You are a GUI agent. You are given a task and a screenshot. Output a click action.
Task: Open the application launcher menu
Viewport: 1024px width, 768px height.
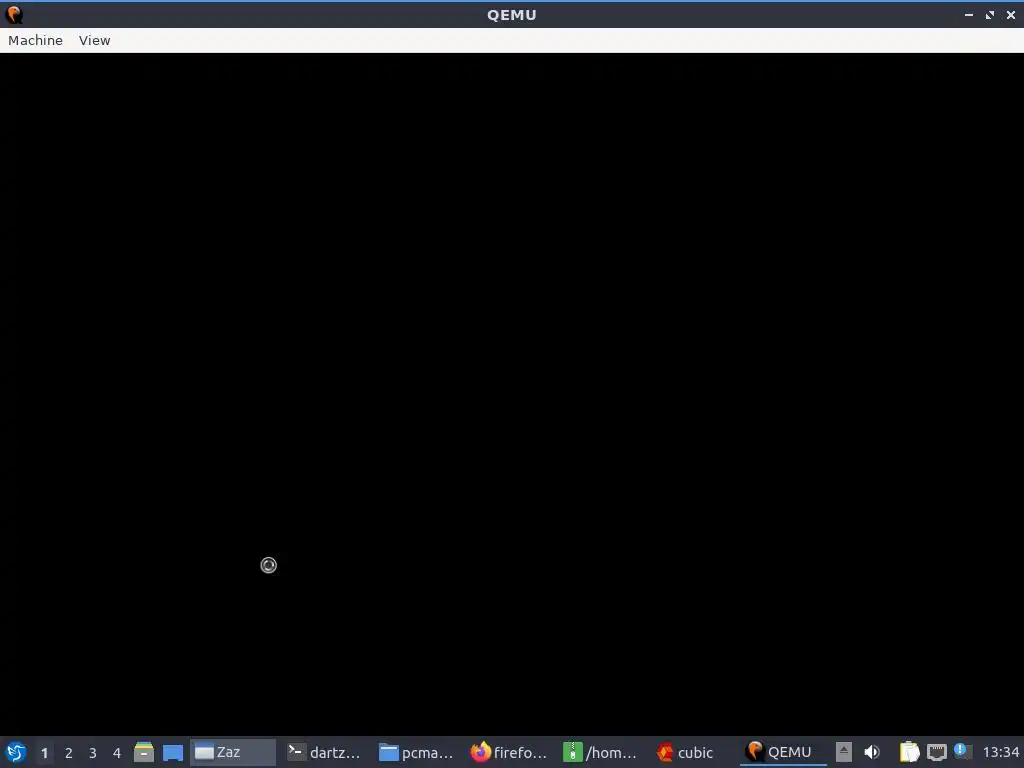point(16,752)
